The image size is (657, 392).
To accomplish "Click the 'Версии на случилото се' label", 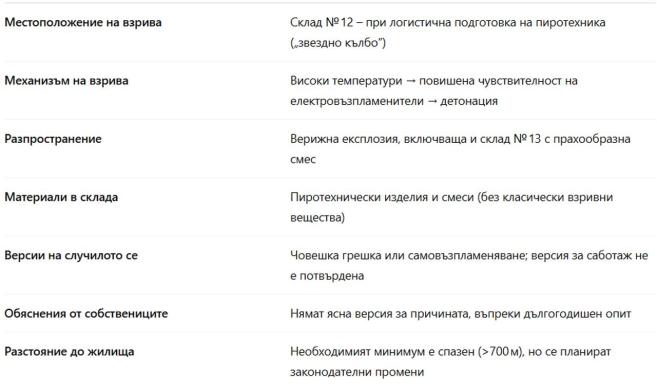I will pos(71,255).
